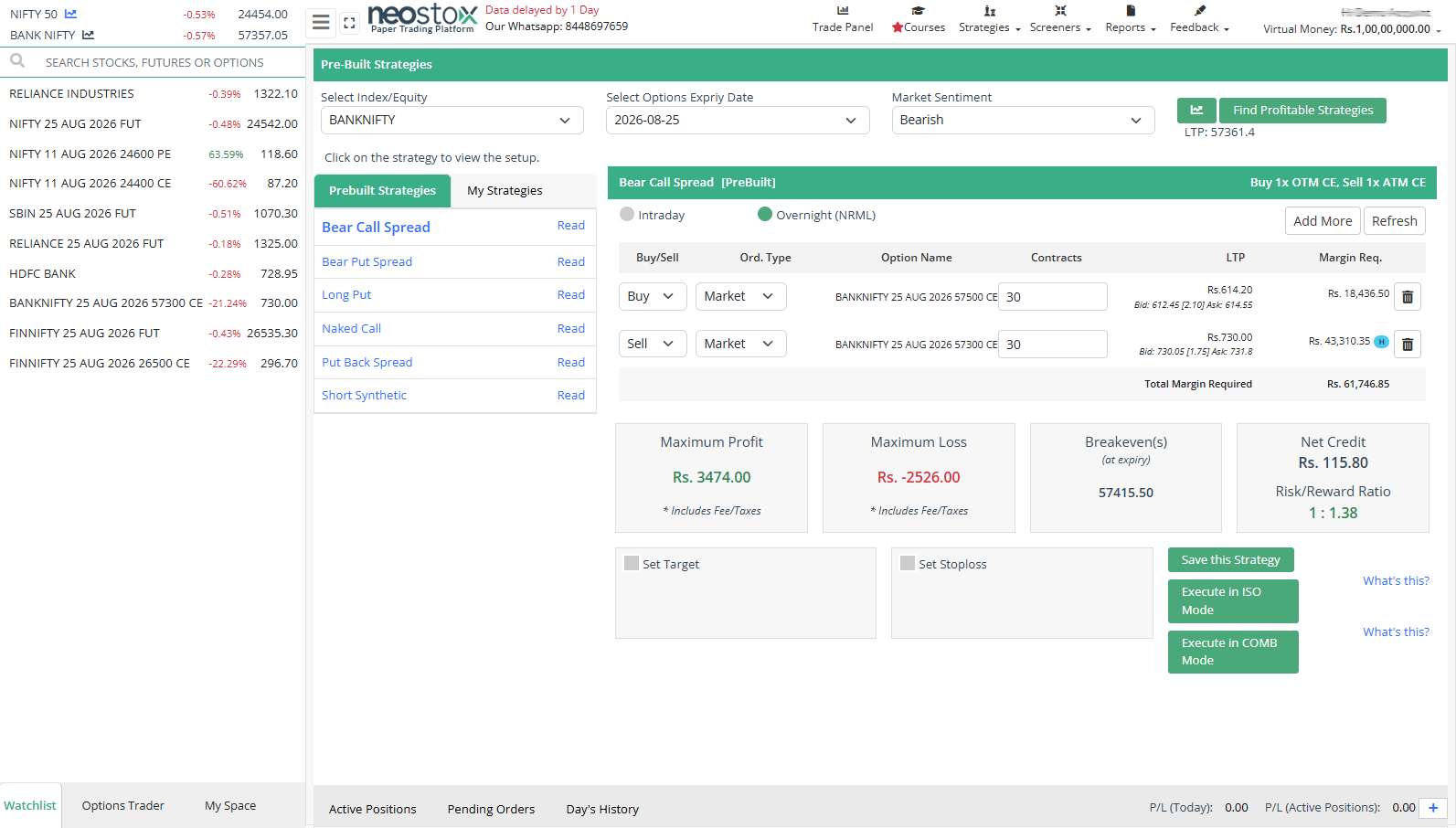Expand the Strategies menu

pos(989,18)
